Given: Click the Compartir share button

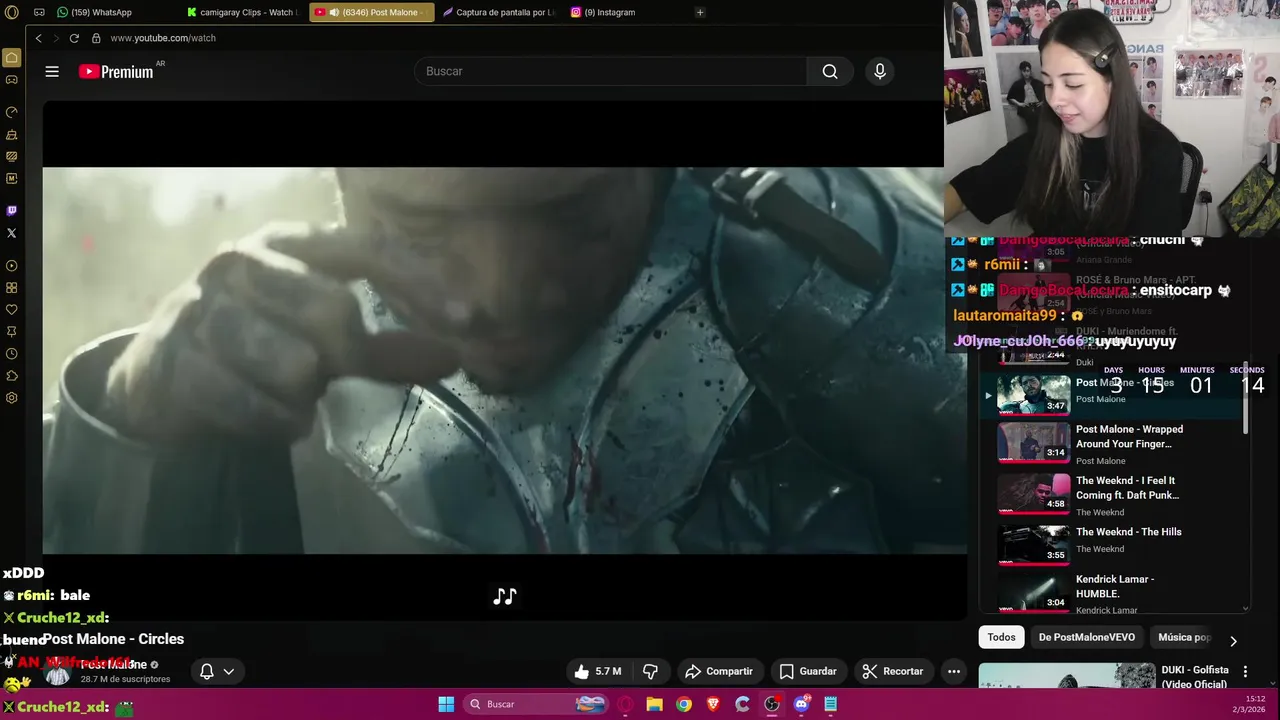Looking at the screenshot, I should tap(718, 671).
